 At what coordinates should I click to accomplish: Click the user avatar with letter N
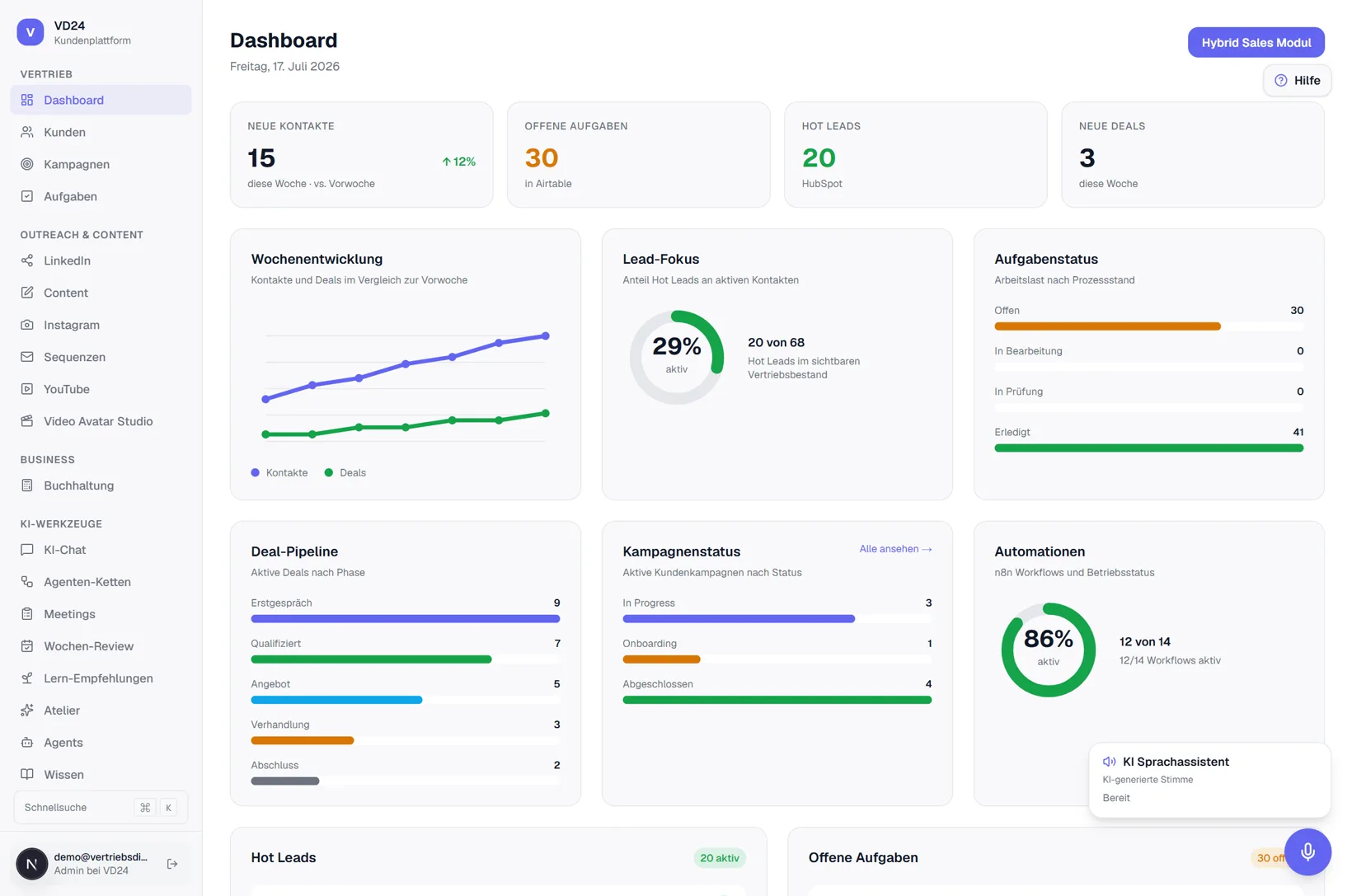coord(32,864)
